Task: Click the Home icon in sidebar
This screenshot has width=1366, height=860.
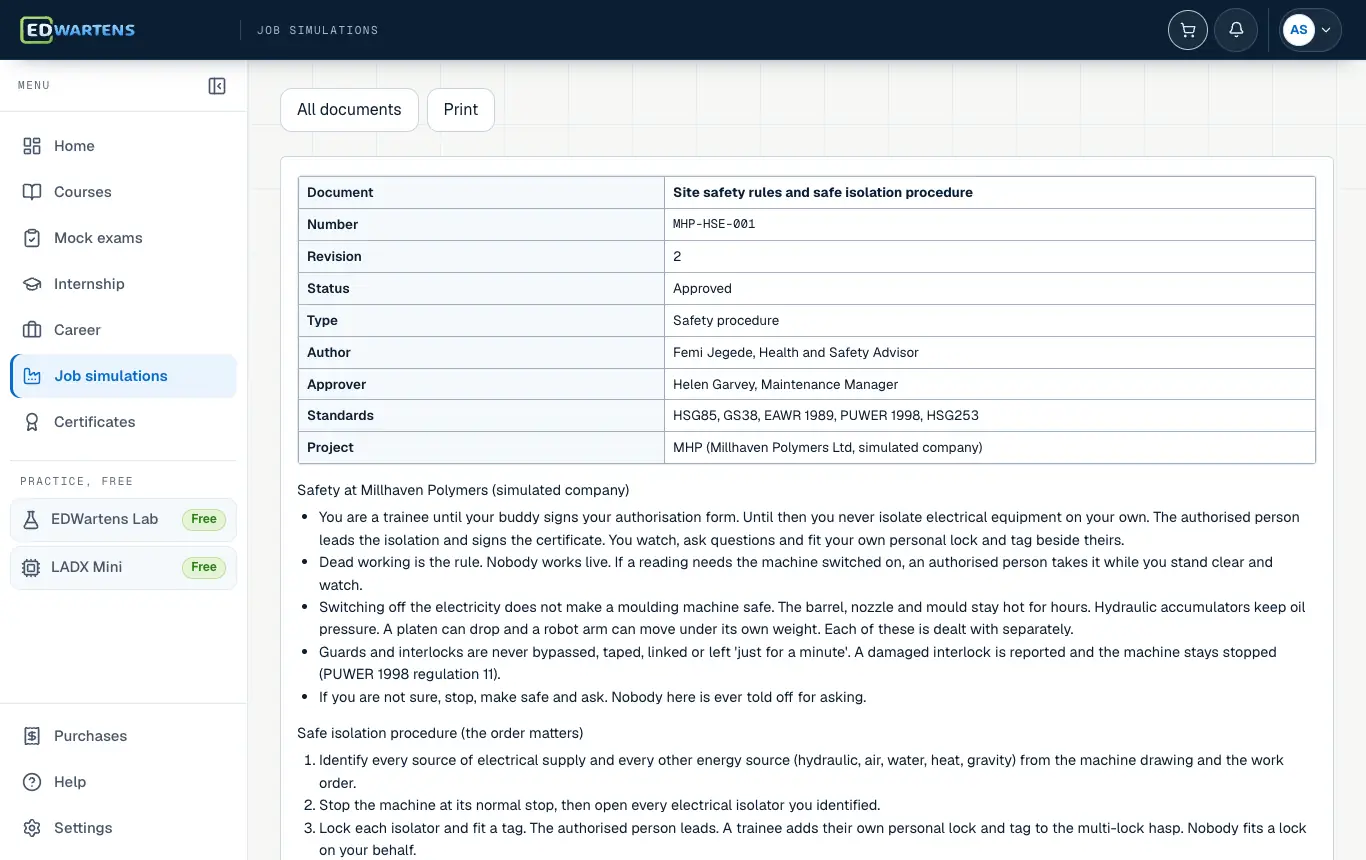Action: coord(32,146)
